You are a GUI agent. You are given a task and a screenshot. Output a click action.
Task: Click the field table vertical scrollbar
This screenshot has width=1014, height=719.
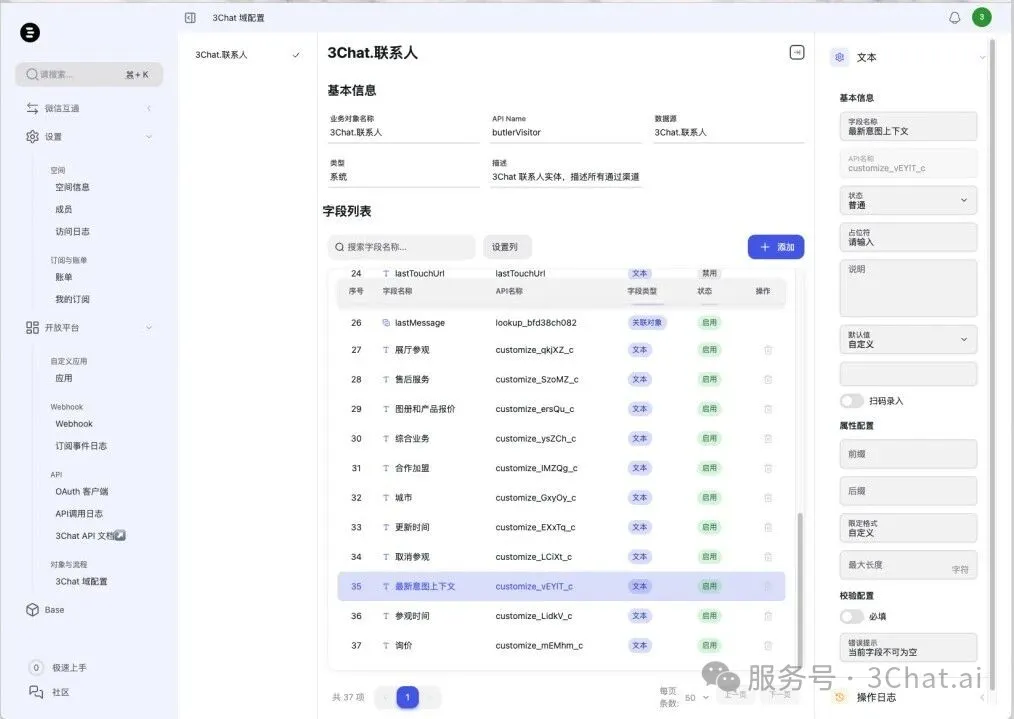[800, 588]
